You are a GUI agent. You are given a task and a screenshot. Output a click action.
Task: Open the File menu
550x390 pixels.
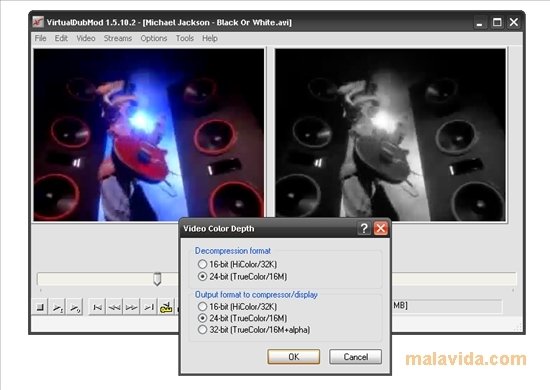pyautogui.click(x=40, y=38)
